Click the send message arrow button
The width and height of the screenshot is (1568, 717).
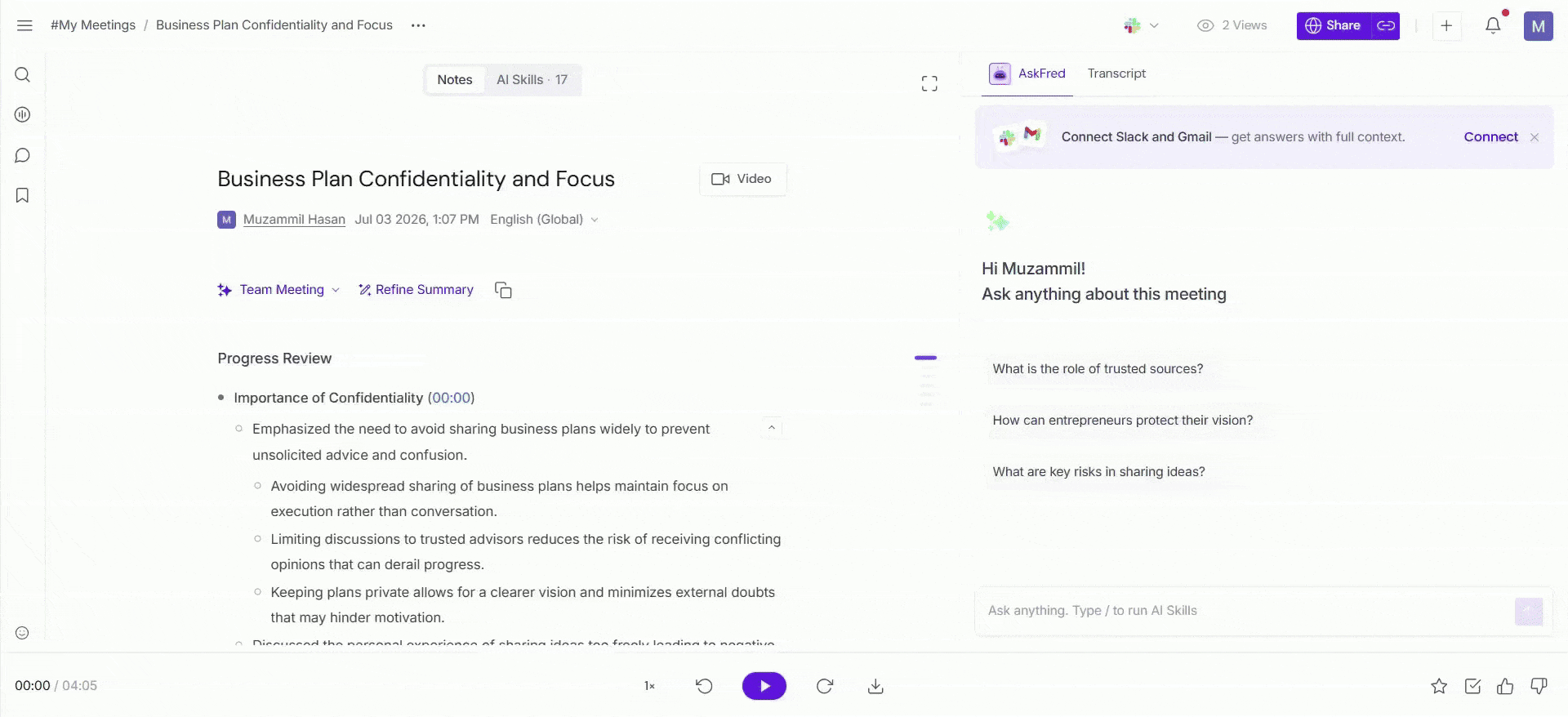pos(1528,612)
